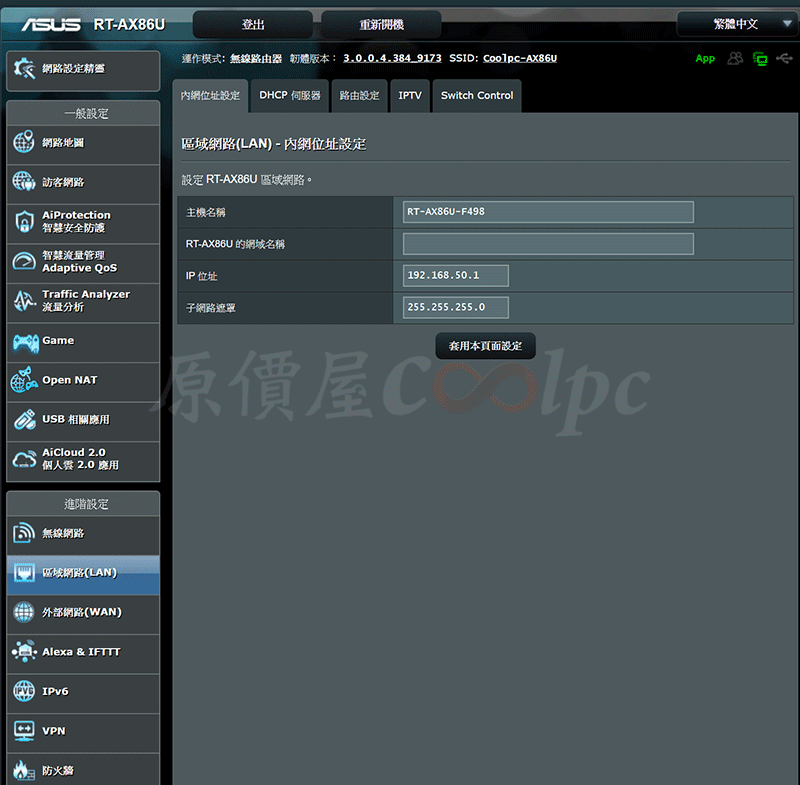800x785 pixels.
Task: Switch to the Switch Control tab
Action: pos(477,95)
